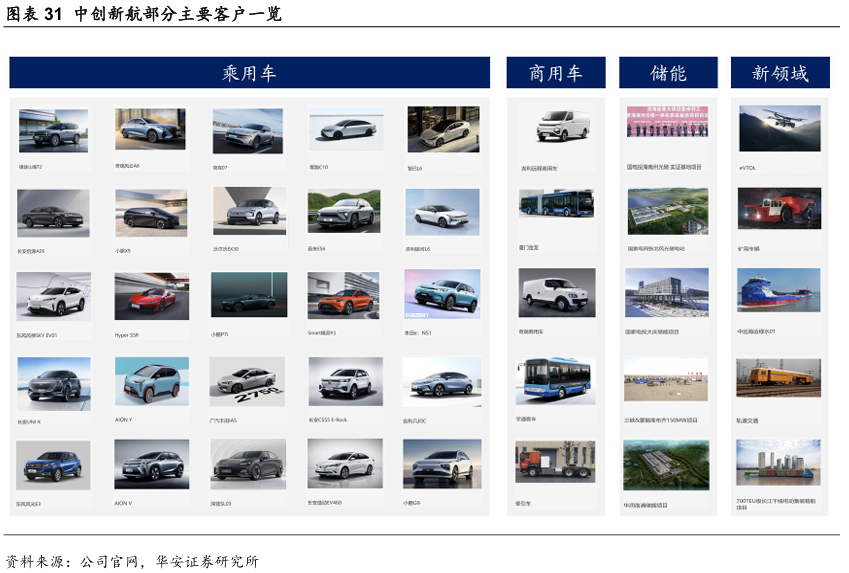Image resolution: width=849 pixels, height=573 pixels.
Task: Click the 中远海运绿水01 caption text
Action: coord(756,331)
